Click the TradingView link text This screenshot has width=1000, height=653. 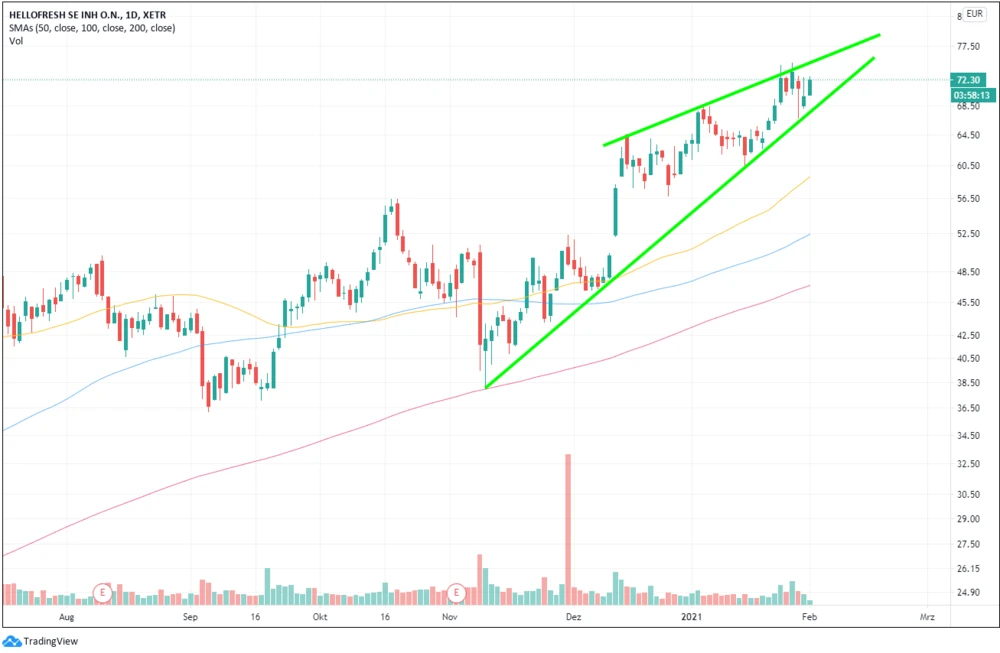(51, 642)
